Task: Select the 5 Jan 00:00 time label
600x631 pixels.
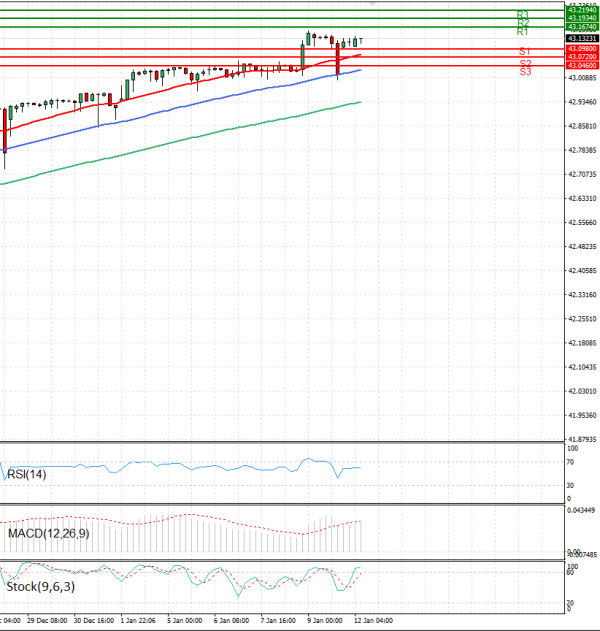Action: coord(184,621)
